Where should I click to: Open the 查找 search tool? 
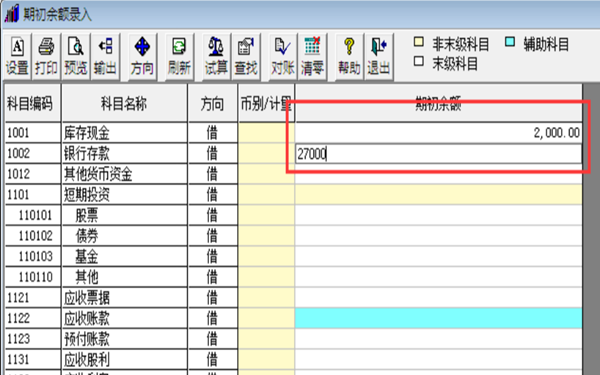pyautogui.click(x=246, y=56)
